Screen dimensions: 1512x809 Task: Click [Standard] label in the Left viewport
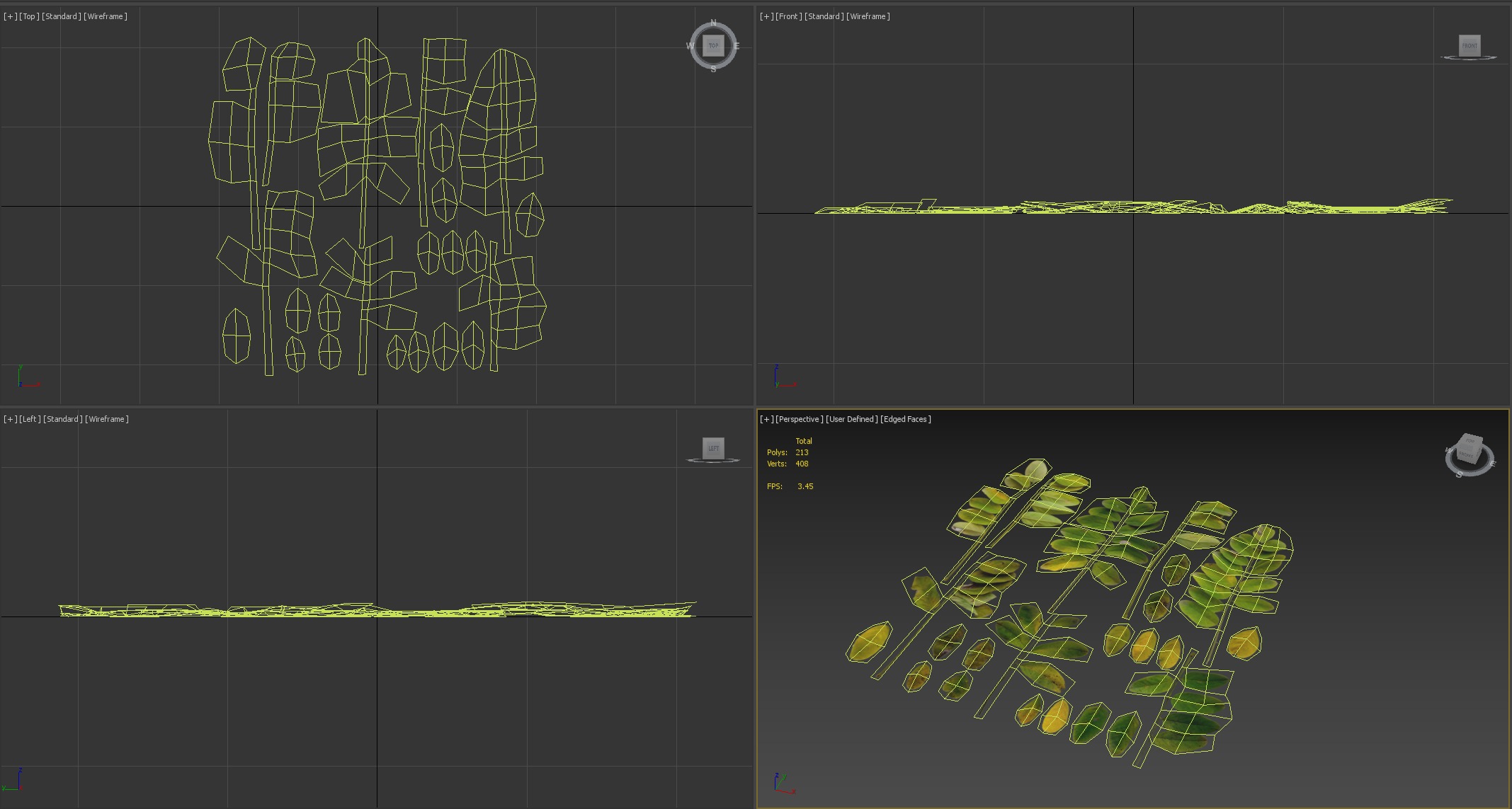(x=62, y=419)
